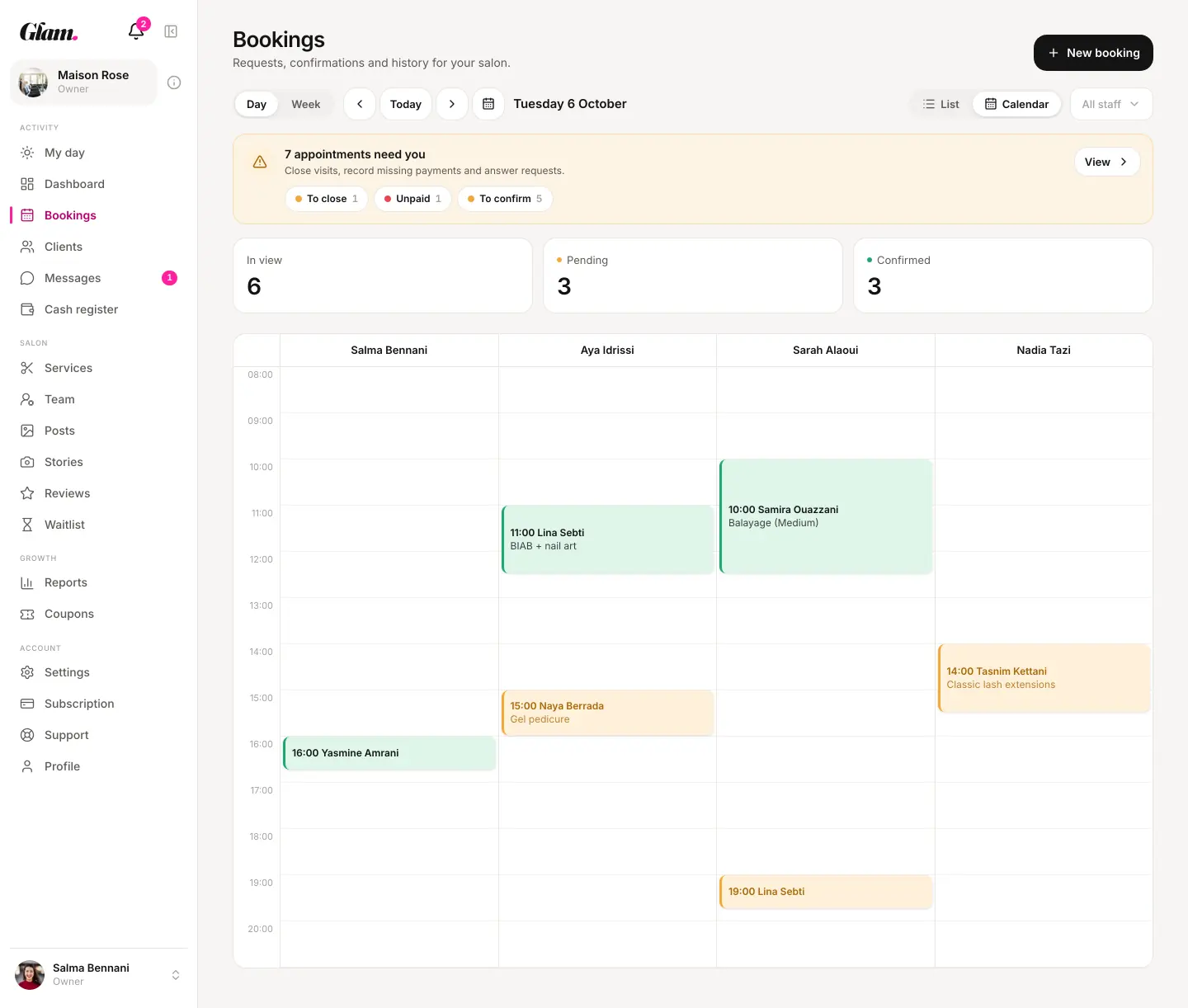The image size is (1188, 1008).
Task: Filter by To confirm appointments
Action: click(x=505, y=199)
